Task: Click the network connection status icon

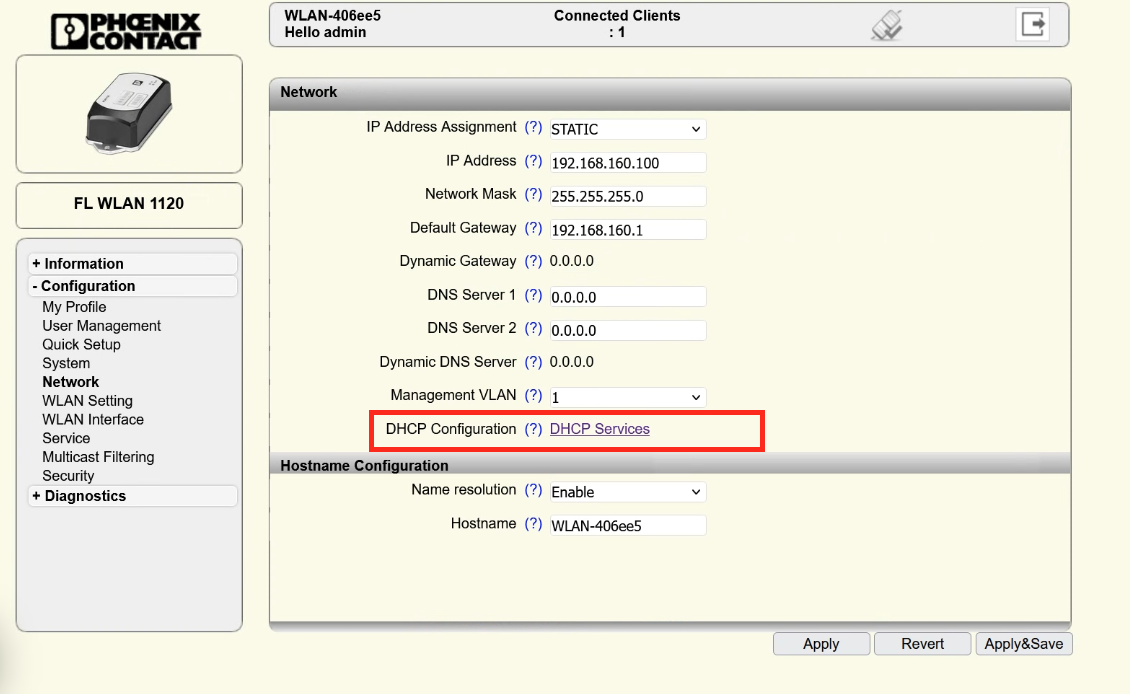Action: [x=887, y=26]
